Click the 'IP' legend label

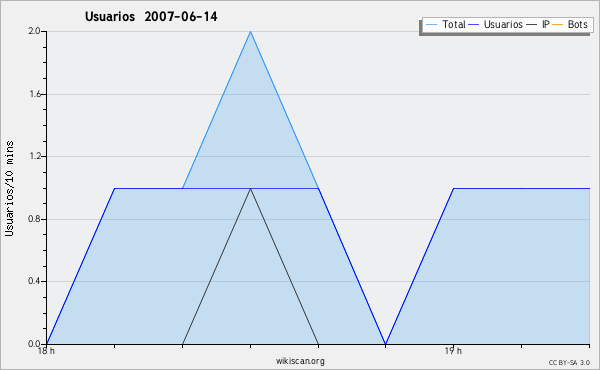click(546, 24)
